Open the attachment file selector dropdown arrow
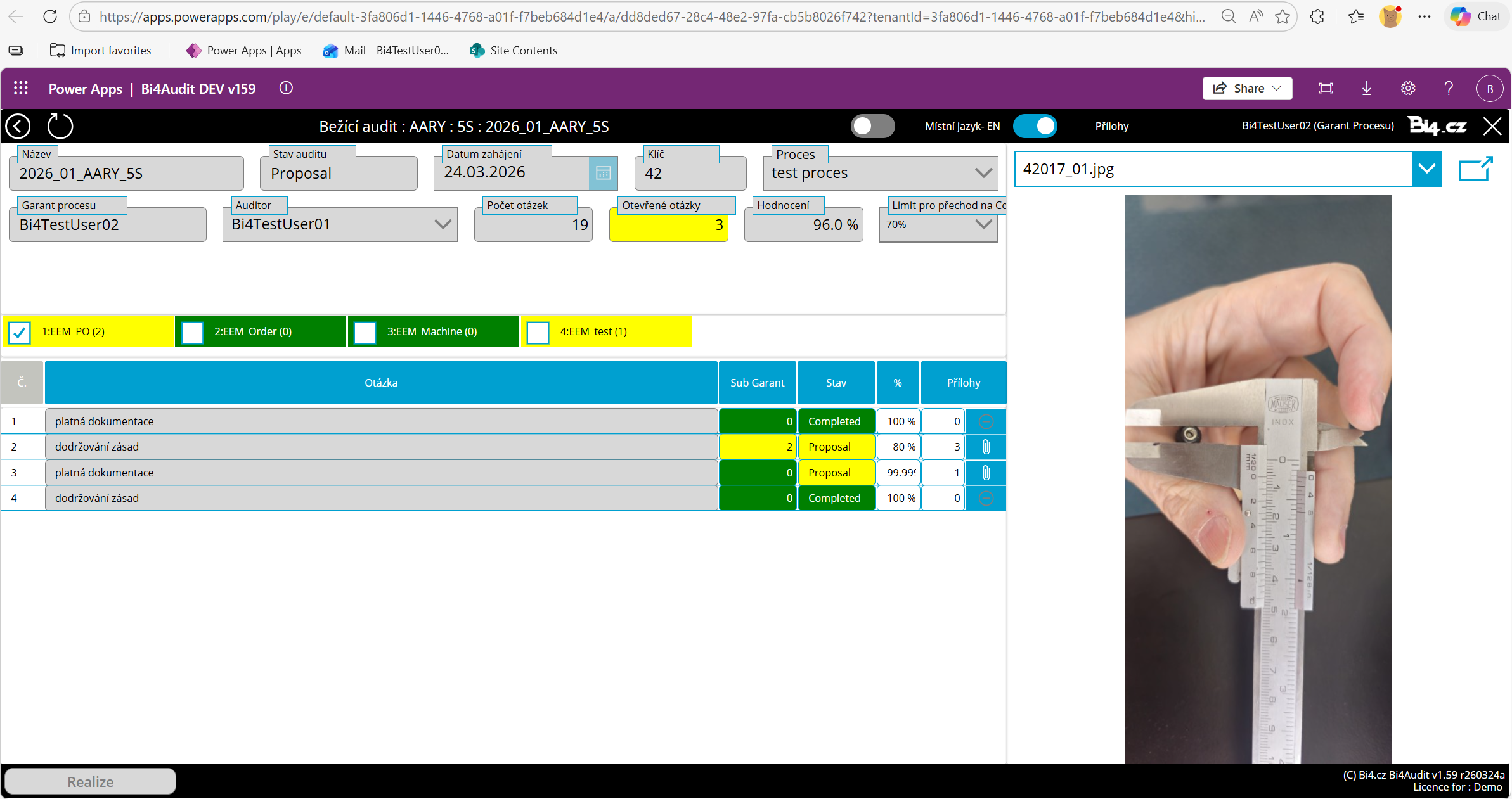 (1426, 169)
